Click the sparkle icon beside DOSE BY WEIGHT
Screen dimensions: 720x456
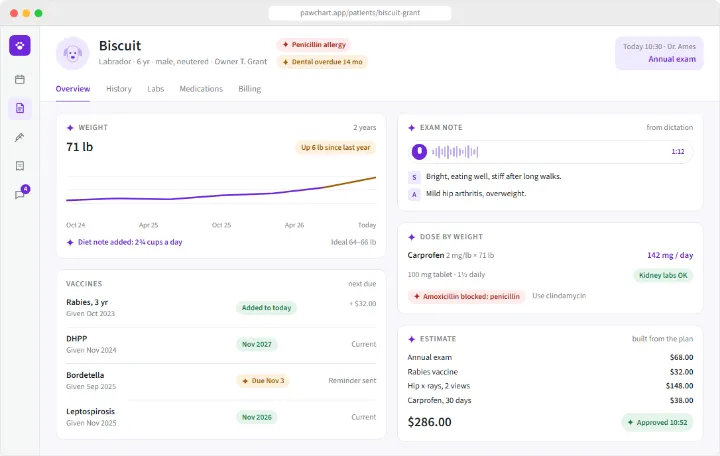coord(411,237)
